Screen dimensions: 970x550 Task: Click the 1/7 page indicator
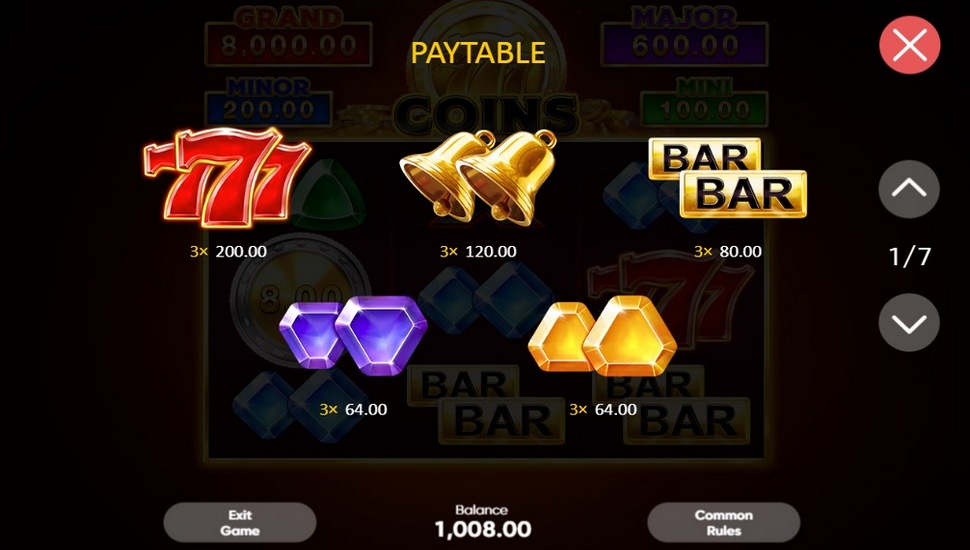[x=909, y=256]
